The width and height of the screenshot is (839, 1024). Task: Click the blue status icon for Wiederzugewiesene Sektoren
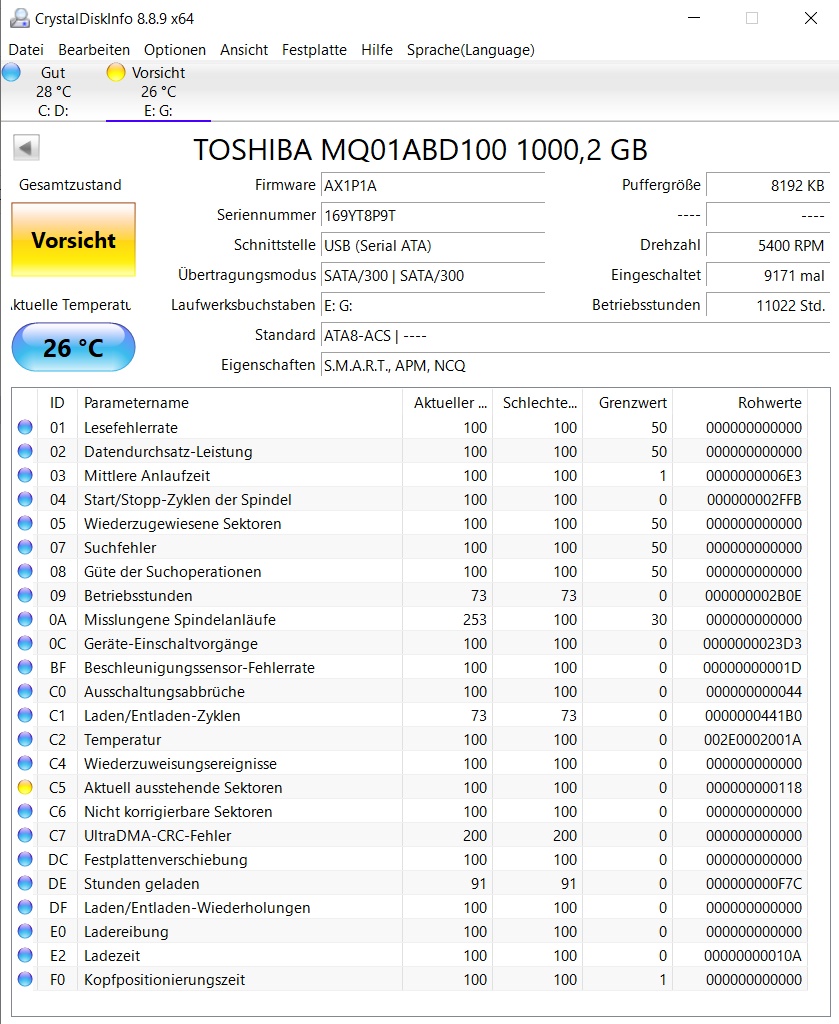(x=25, y=524)
